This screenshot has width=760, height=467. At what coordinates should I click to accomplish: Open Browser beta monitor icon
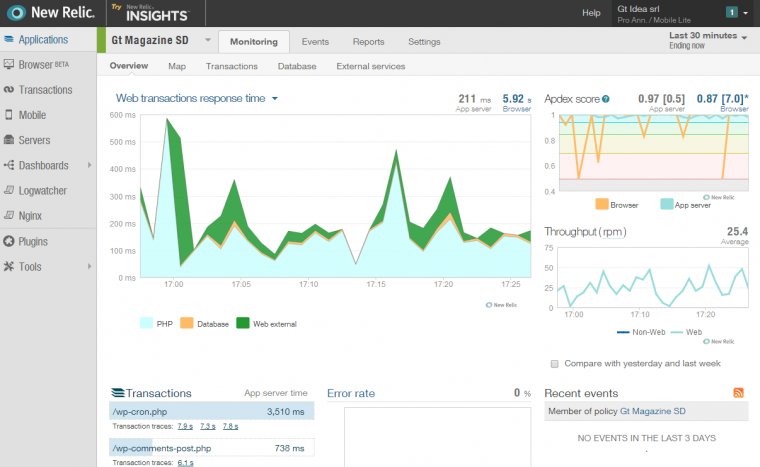point(9,64)
